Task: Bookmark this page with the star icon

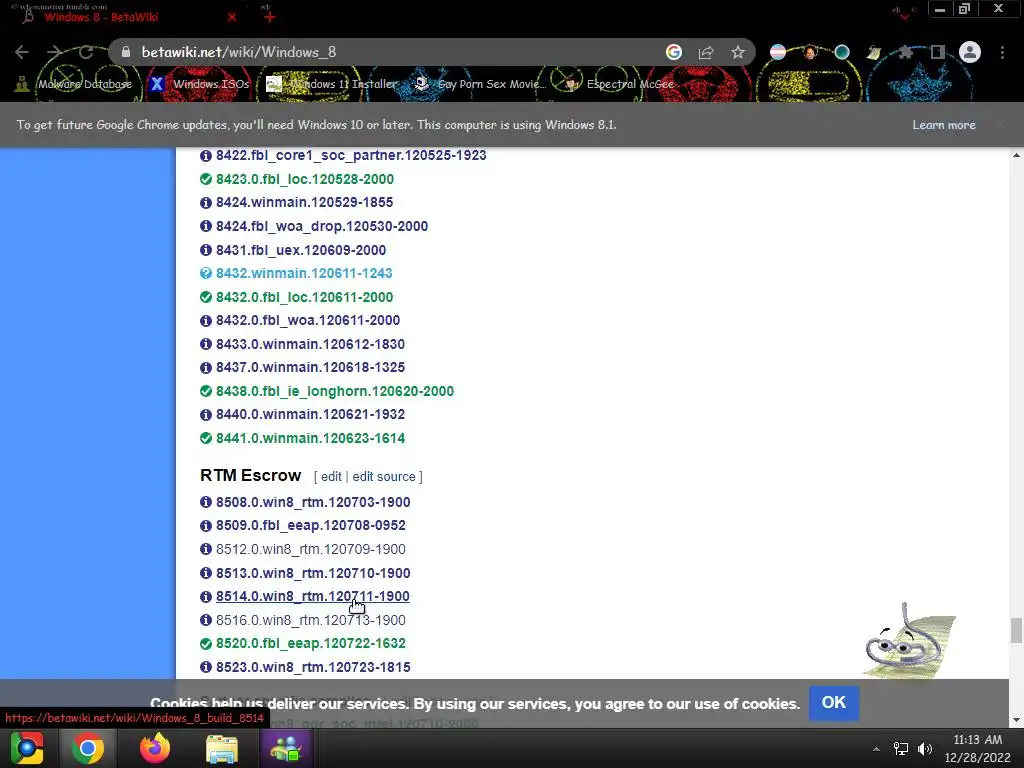Action: 738,52
